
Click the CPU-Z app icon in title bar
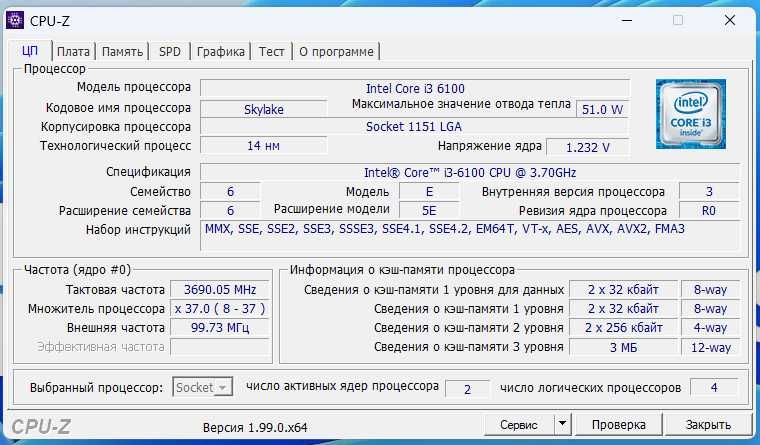pos(15,20)
